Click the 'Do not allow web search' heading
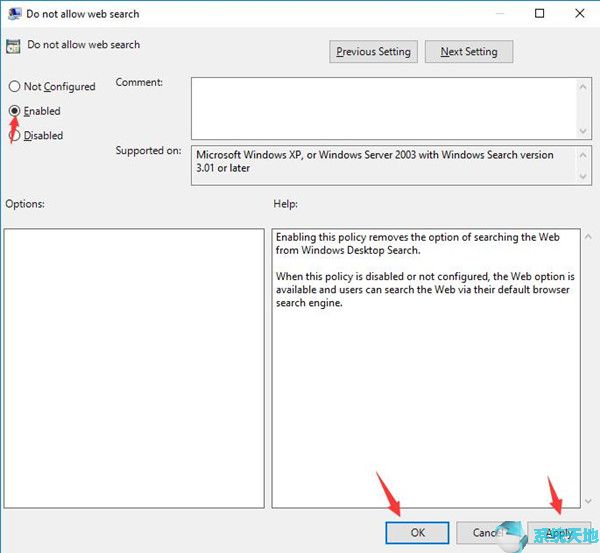Viewport: 600px width, 553px height. 83,45
